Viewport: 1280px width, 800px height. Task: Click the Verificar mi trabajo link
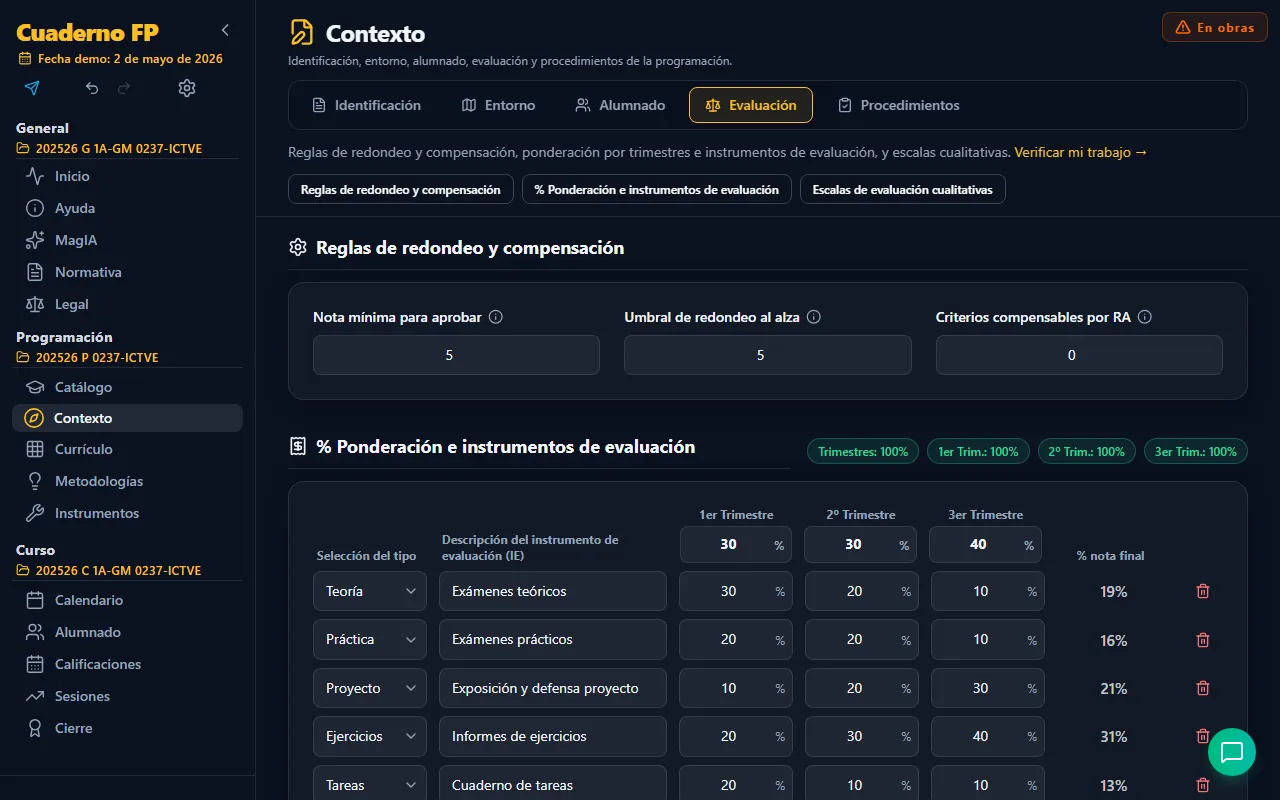pyautogui.click(x=1081, y=153)
